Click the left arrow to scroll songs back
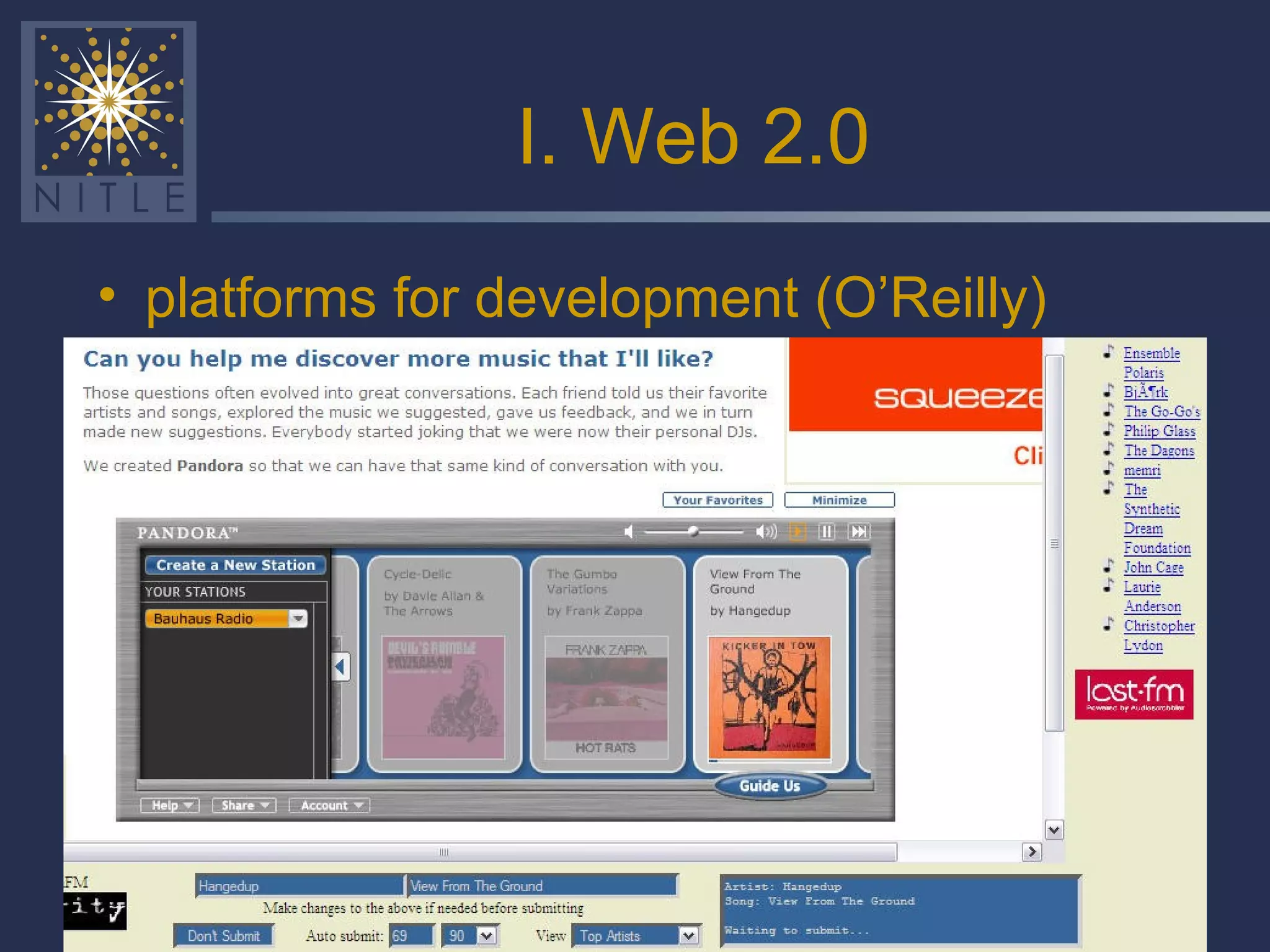Image resolution: width=1270 pixels, height=952 pixels. click(340, 667)
